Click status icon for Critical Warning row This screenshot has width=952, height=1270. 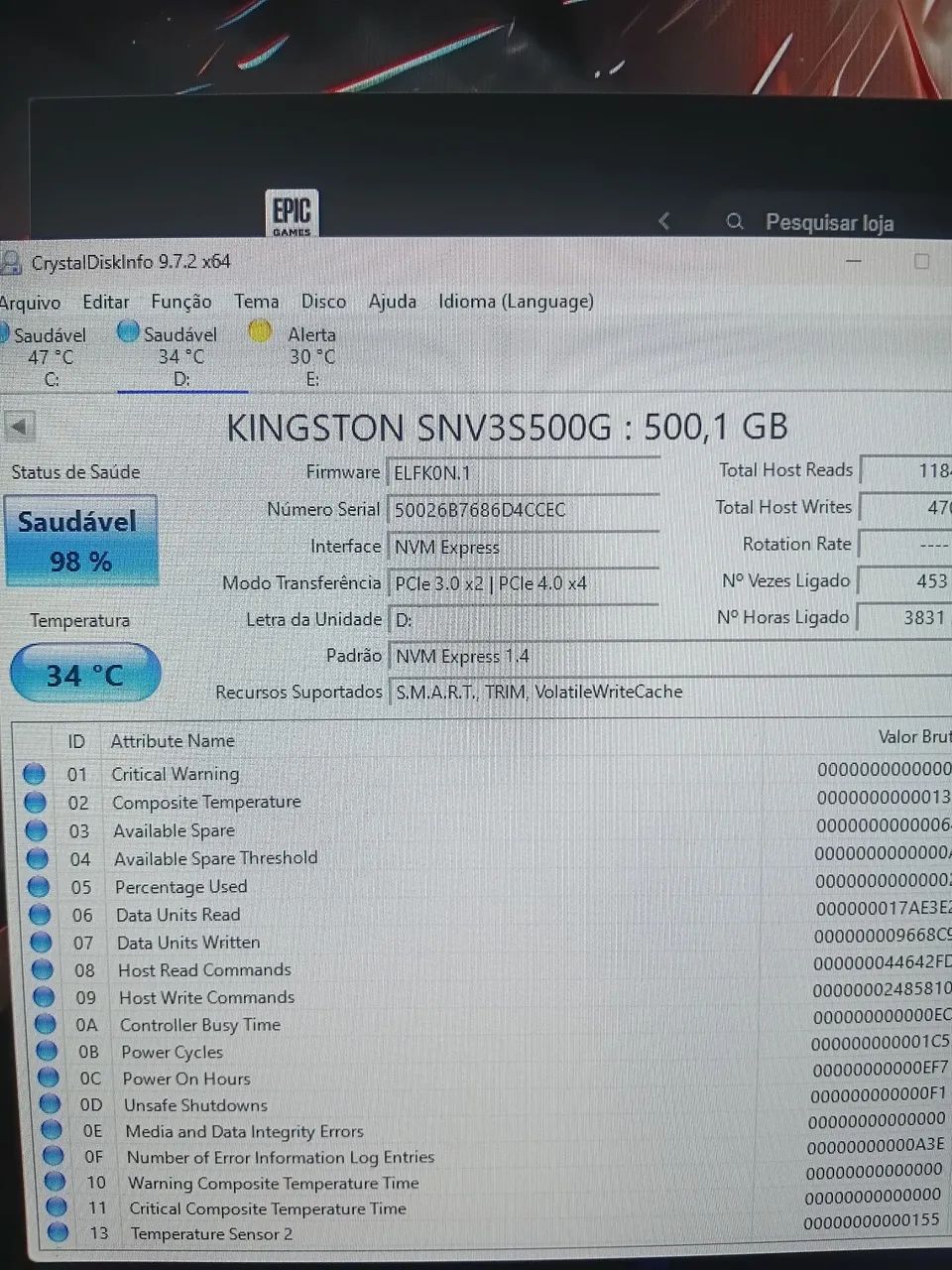point(35,774)
